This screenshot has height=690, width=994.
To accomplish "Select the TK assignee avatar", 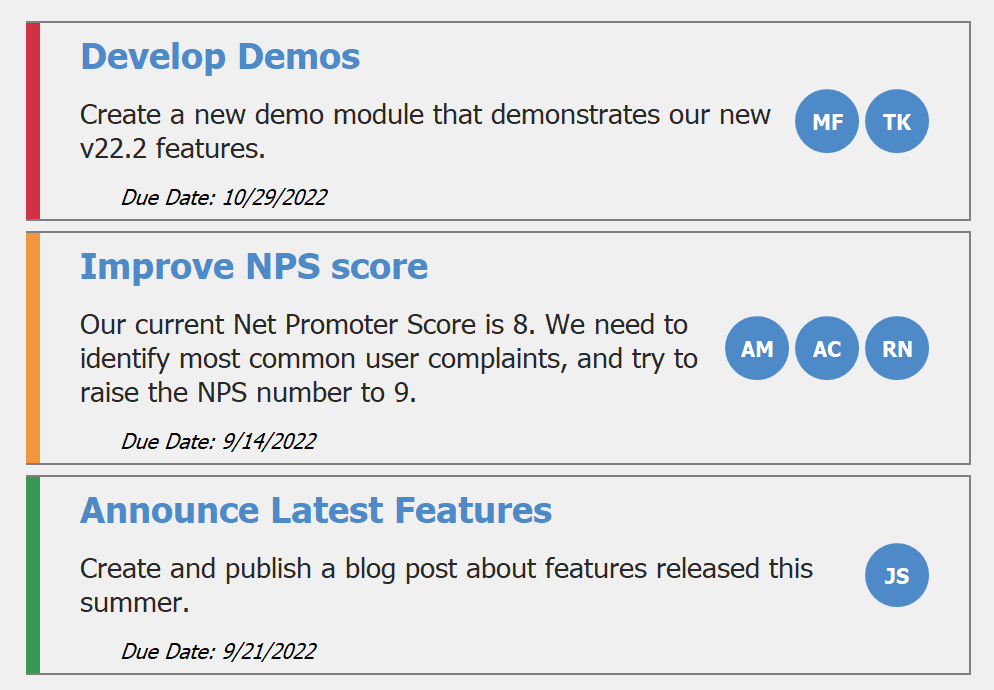I will tap(897, 122).
